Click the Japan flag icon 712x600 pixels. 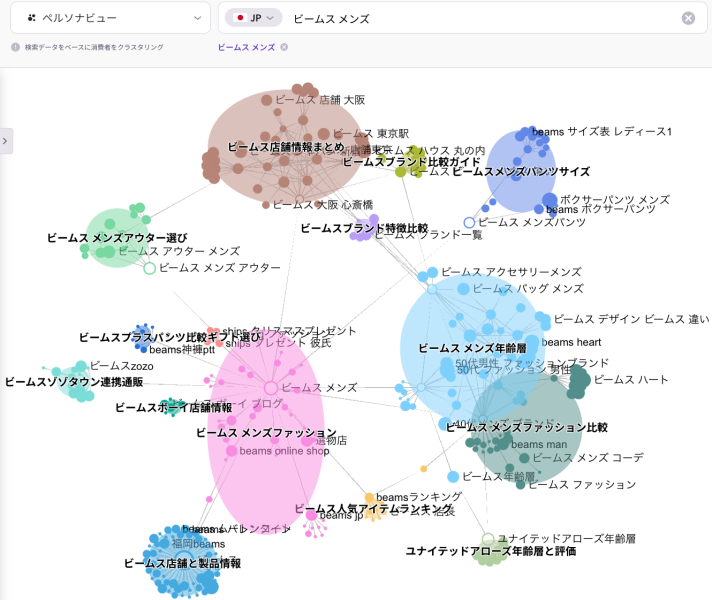[240, 18]
